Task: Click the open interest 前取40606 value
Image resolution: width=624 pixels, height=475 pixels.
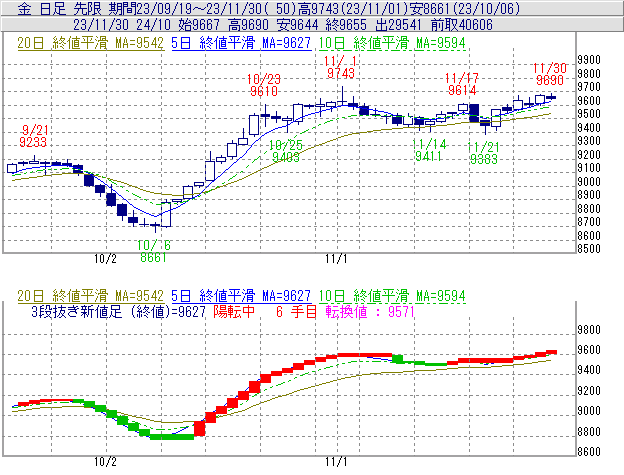Action: (x=462, y=25)
